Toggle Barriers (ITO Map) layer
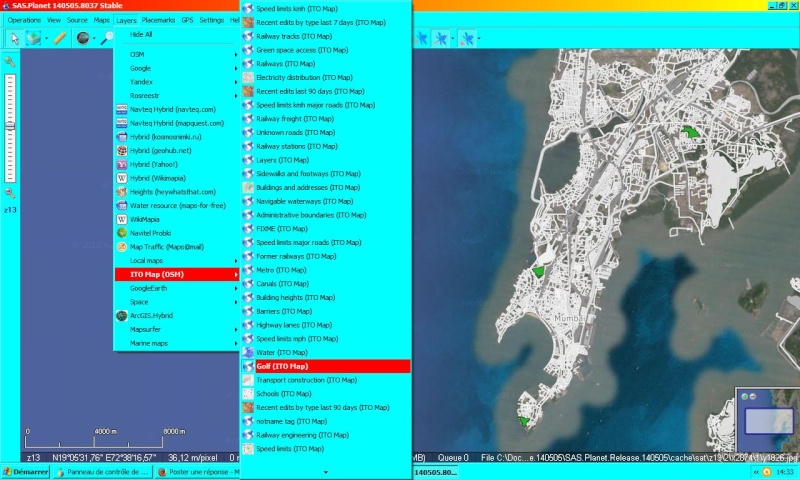Screen dimensions: 800x480 [326, 311]
